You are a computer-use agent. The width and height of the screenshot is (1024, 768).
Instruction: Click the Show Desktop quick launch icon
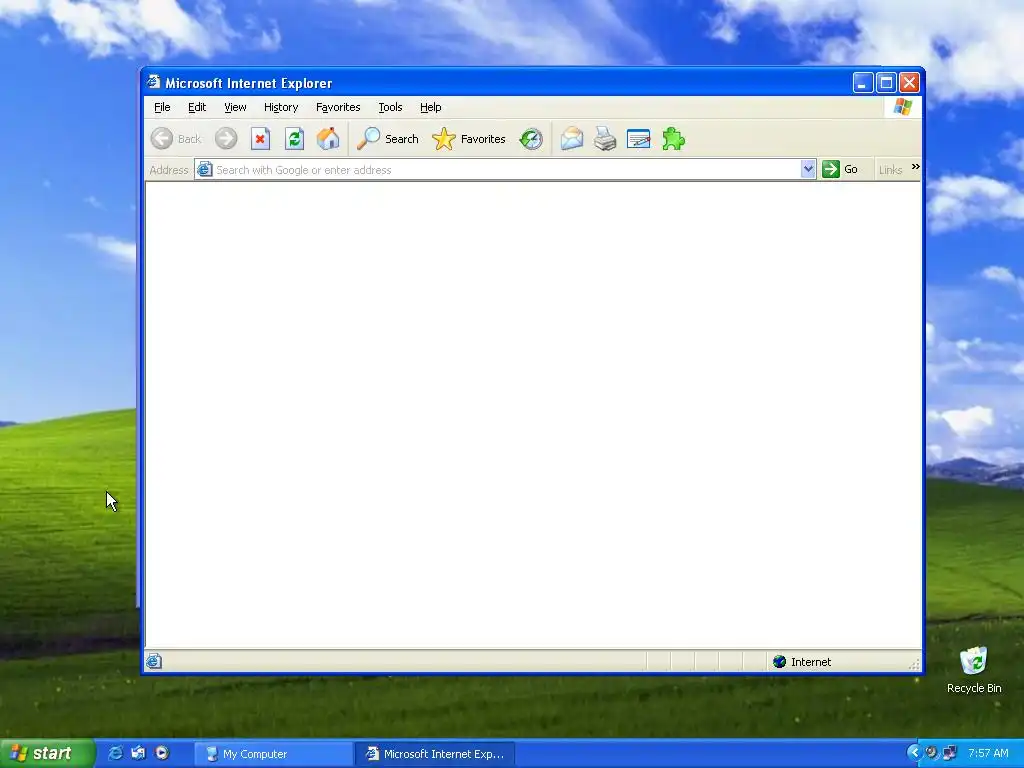tap(138, 753)
